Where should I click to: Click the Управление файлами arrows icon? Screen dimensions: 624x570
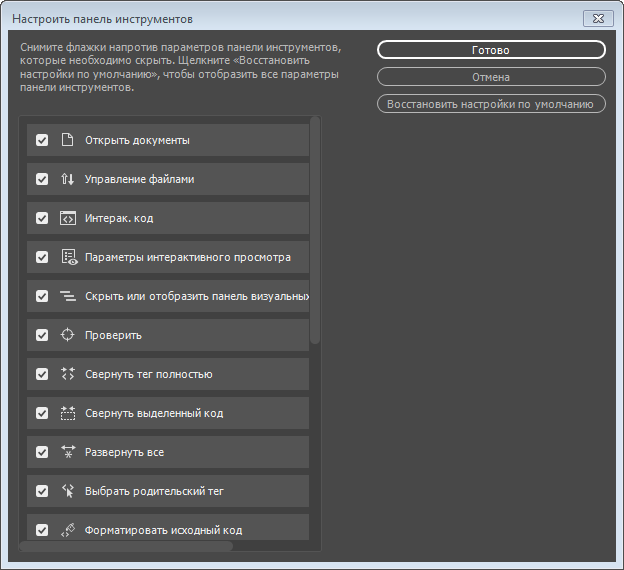[68, 179]
